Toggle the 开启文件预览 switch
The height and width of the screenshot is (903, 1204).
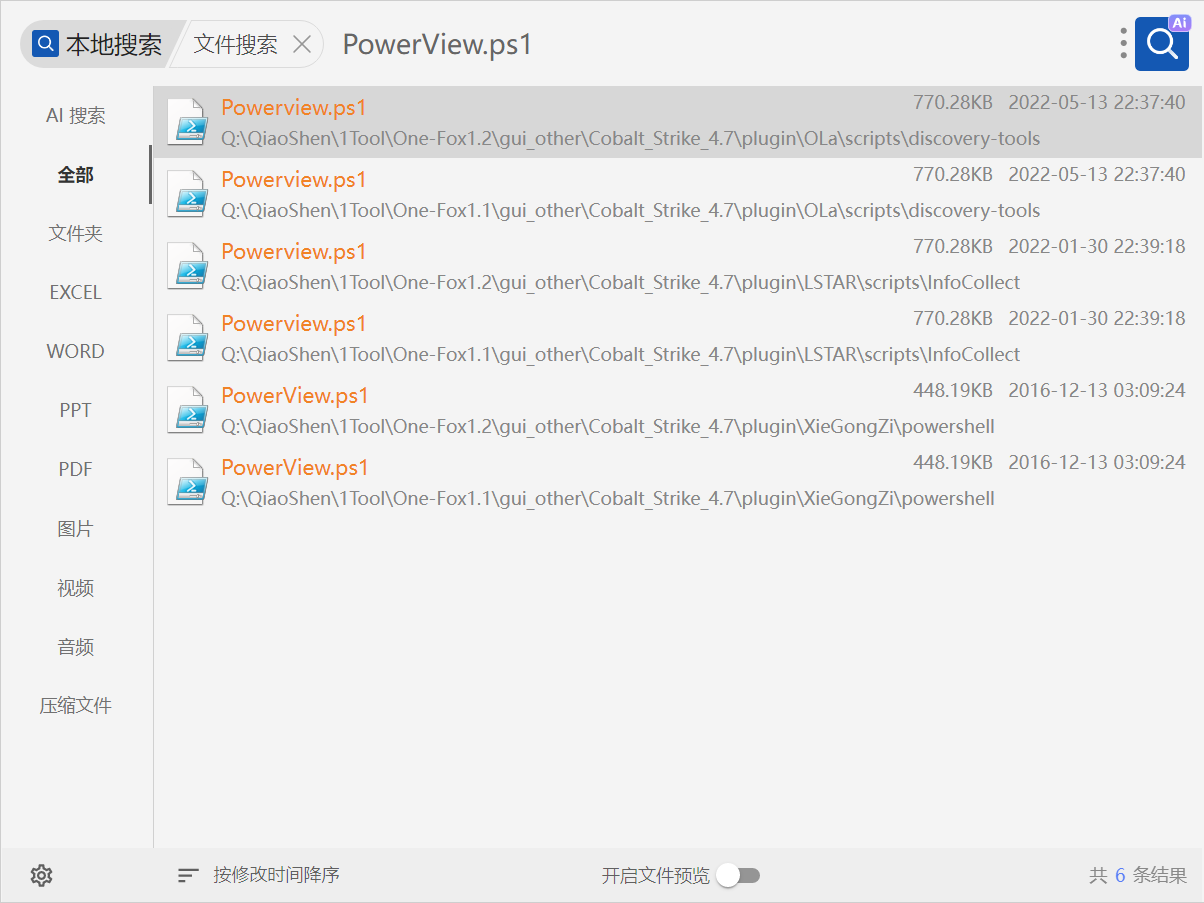(738, 876)
